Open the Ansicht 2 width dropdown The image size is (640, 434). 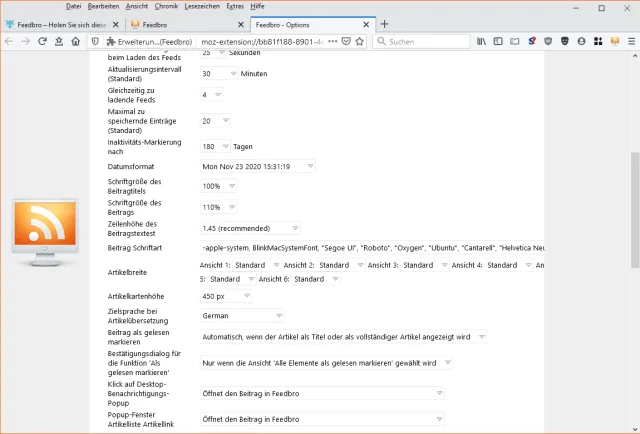point(341,265)
